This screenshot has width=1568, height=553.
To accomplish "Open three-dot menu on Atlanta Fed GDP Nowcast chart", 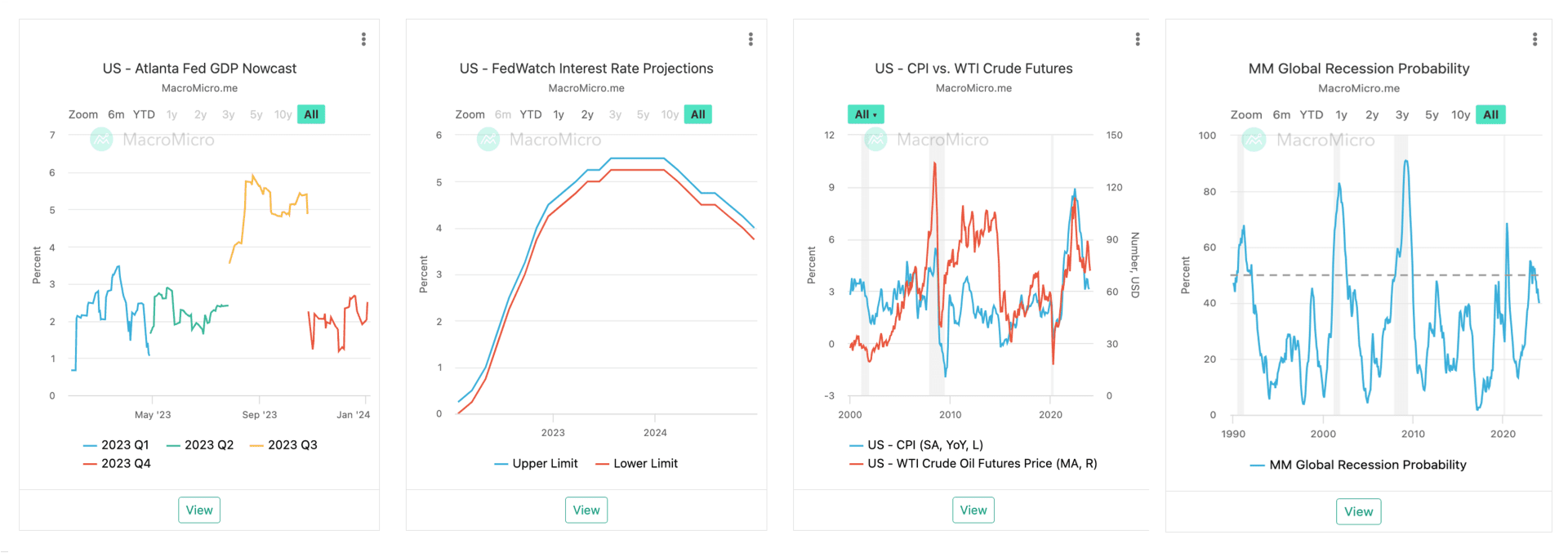I will coord(363,38).
